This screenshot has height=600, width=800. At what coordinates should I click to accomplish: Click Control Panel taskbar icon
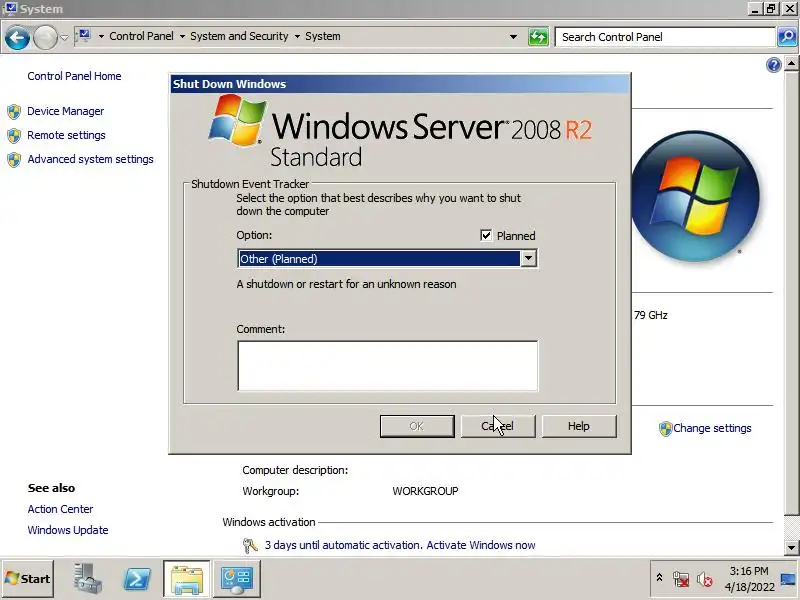point(236,579)
